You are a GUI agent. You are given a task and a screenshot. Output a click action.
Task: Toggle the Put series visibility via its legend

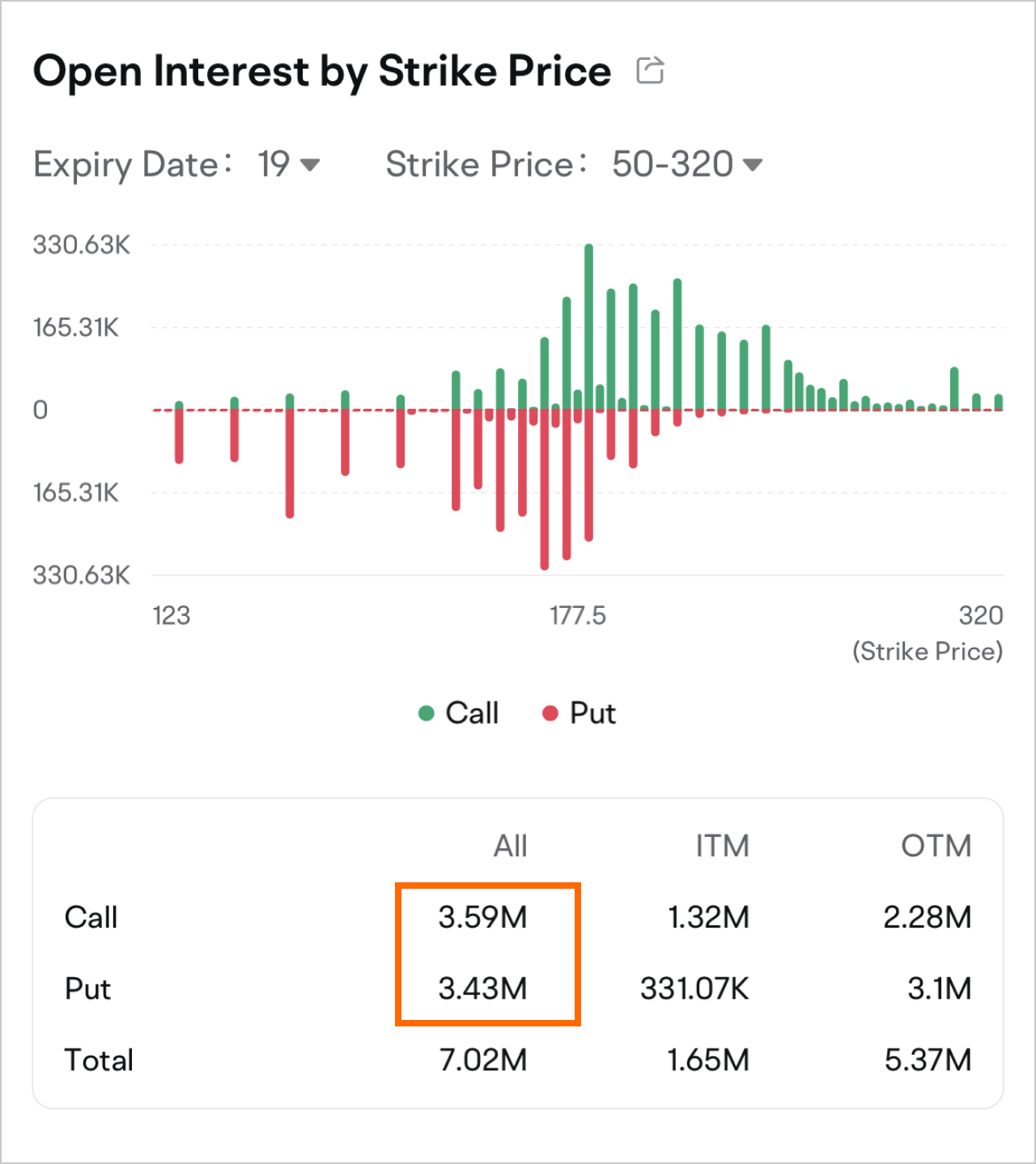coord(593,713)
